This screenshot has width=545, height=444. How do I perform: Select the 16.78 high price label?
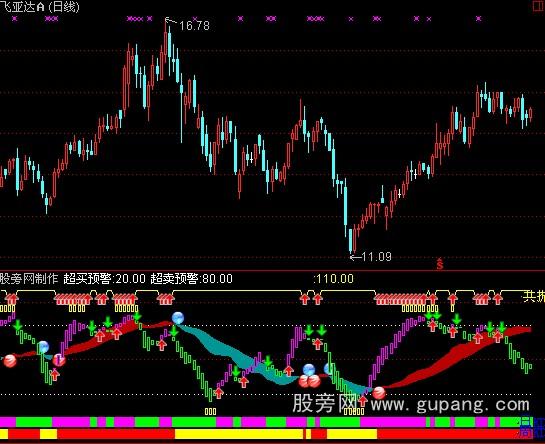[x=194, y=25]
